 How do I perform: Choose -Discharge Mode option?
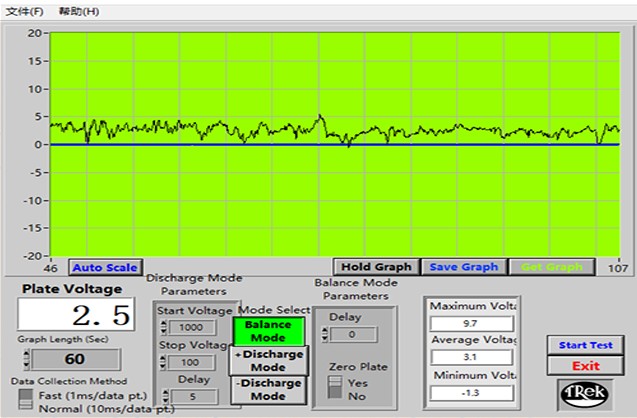pyautogui.click(x=268, y=390)
